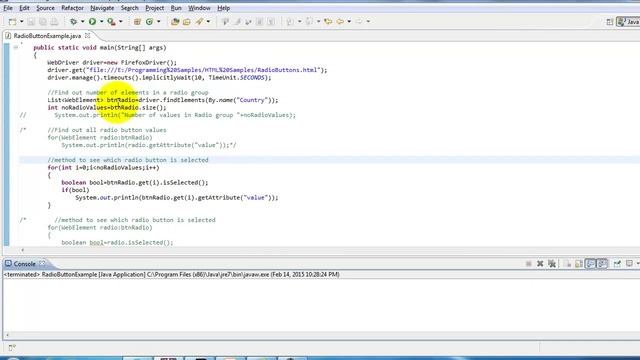Click the Save toolbar icon

click(x=31, y=22)
